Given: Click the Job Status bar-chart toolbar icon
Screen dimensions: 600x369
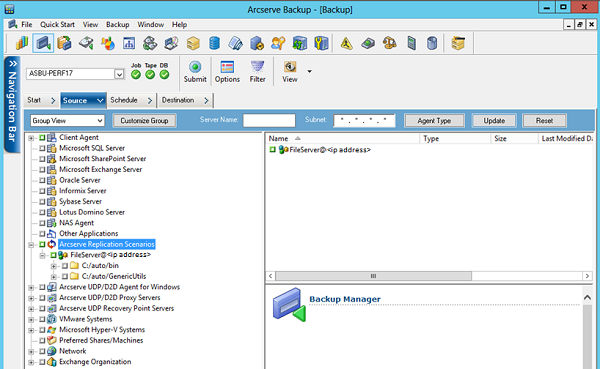Looking at the screenshot, I should pos(22,43).
